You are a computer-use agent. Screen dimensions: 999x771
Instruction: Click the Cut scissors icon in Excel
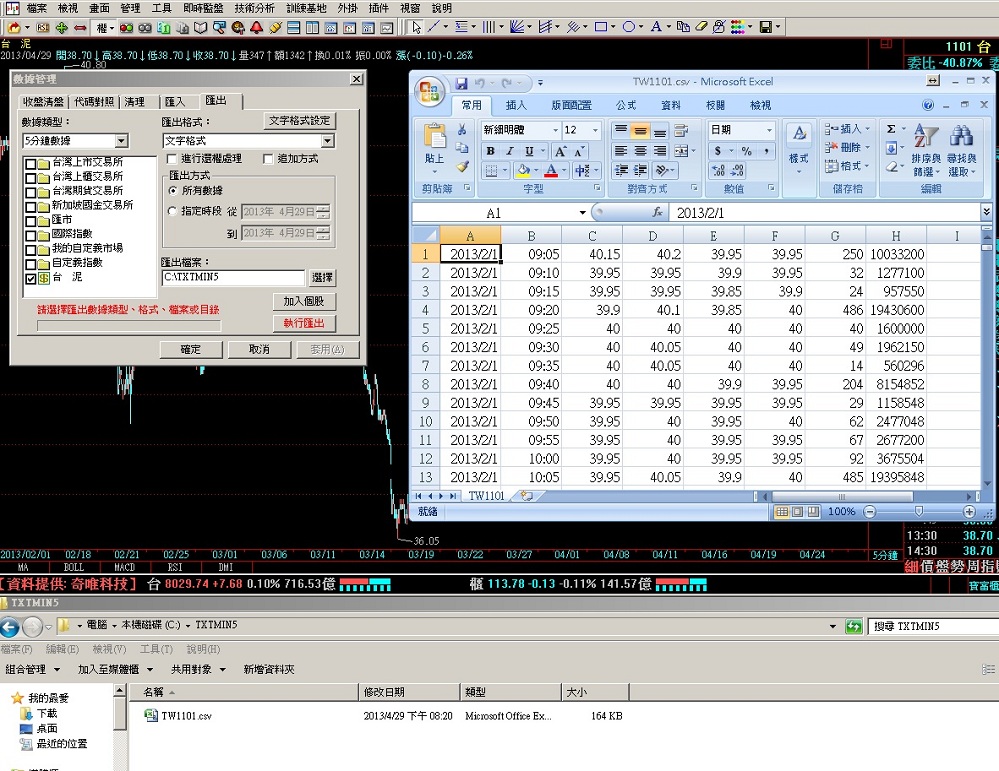(x=462, y=130)
